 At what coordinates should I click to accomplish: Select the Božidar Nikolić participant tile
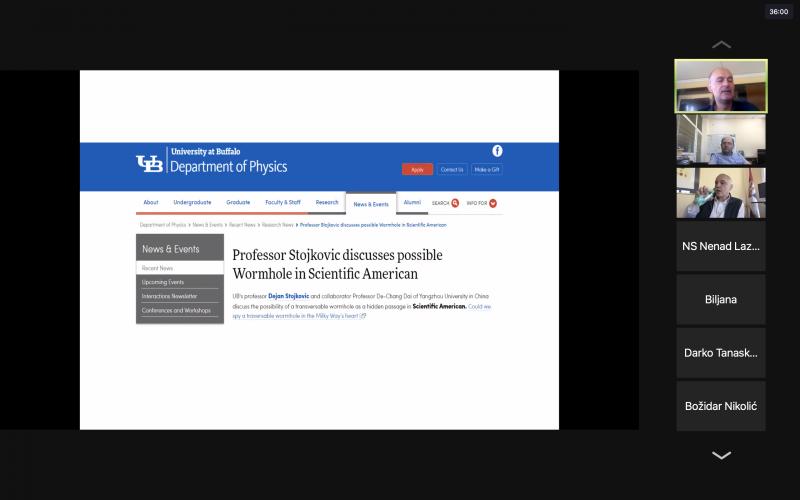point(721,406)
